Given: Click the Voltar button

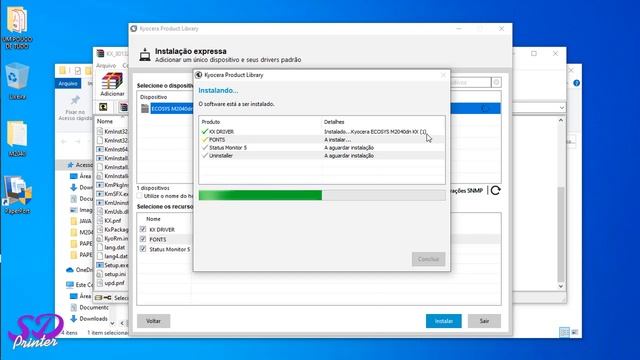Looking at the screenshot, I should [153, 321].
